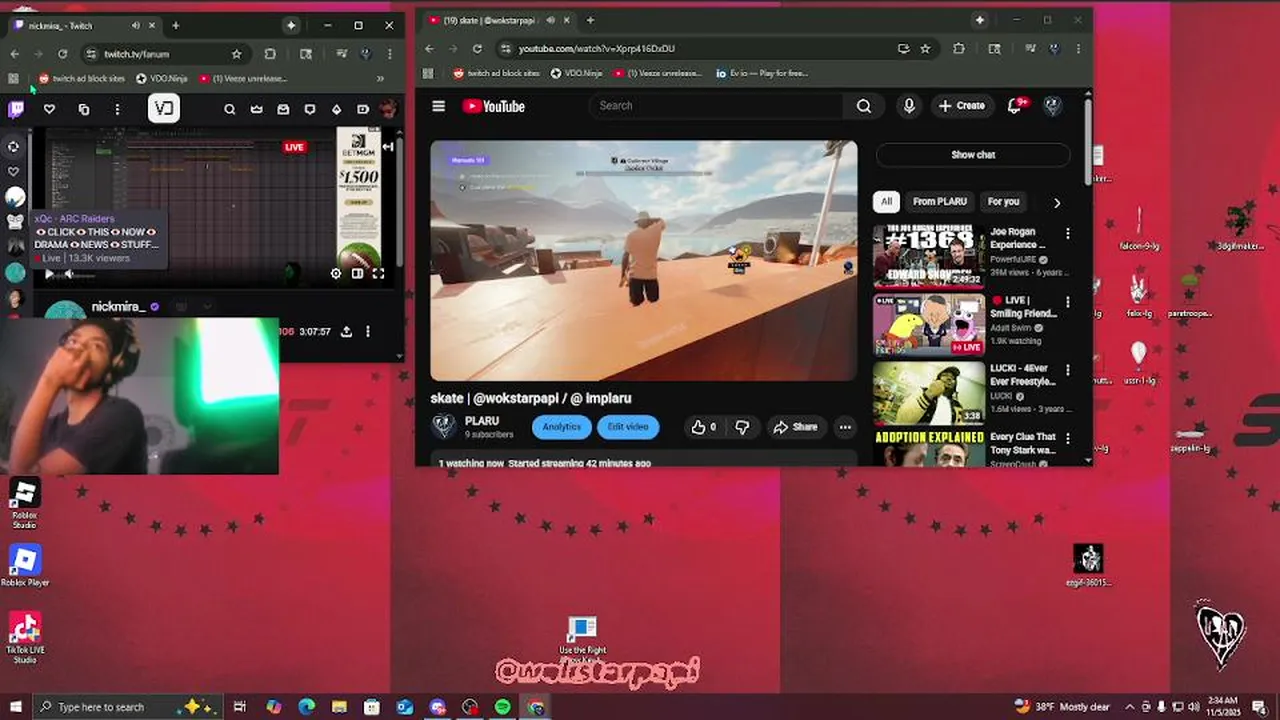Open YouTube notifications bell
This screenshot has height=720, width=1280.
(1016, 106)
